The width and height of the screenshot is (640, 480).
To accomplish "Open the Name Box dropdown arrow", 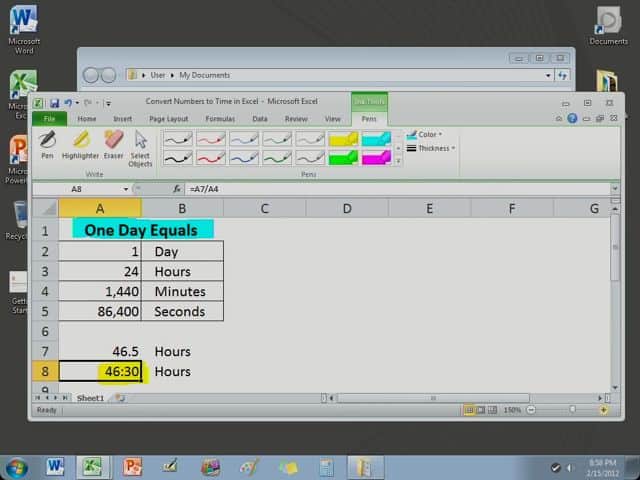I will tap(126, 189).
